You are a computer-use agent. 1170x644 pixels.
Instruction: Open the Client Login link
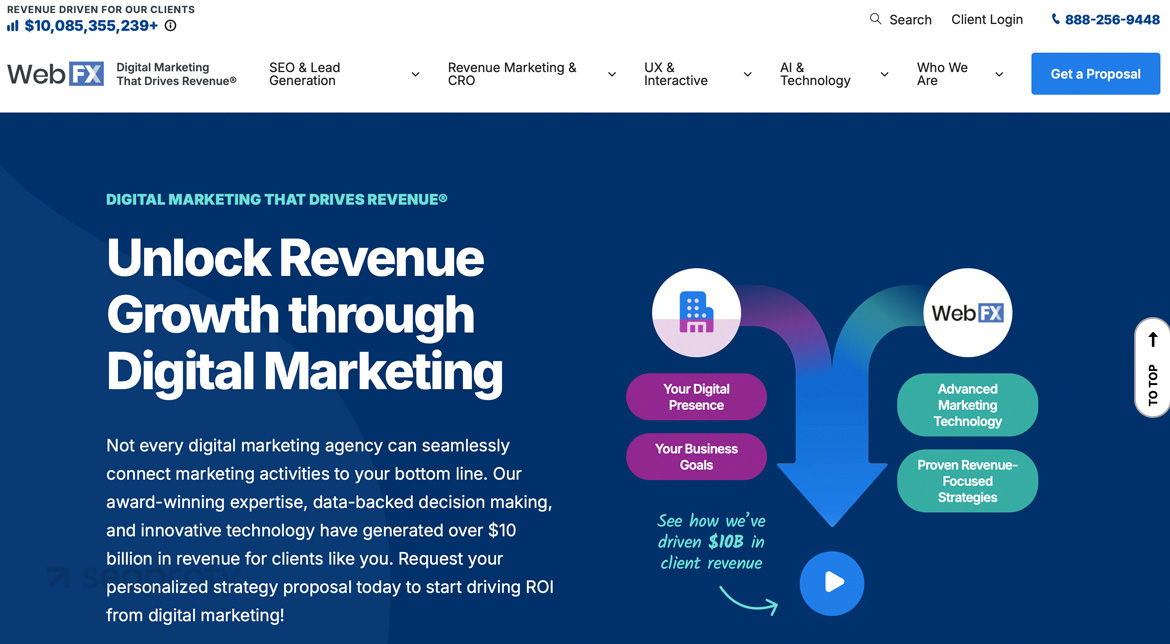coord(986,19)
